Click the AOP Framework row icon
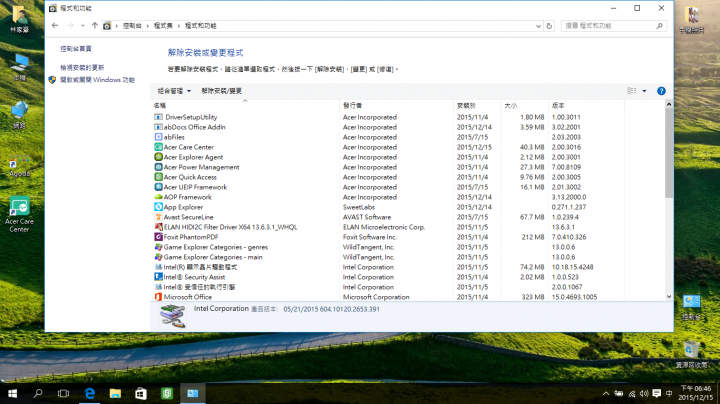This screenshot has height=404, width=720. (x=158, y=197)
